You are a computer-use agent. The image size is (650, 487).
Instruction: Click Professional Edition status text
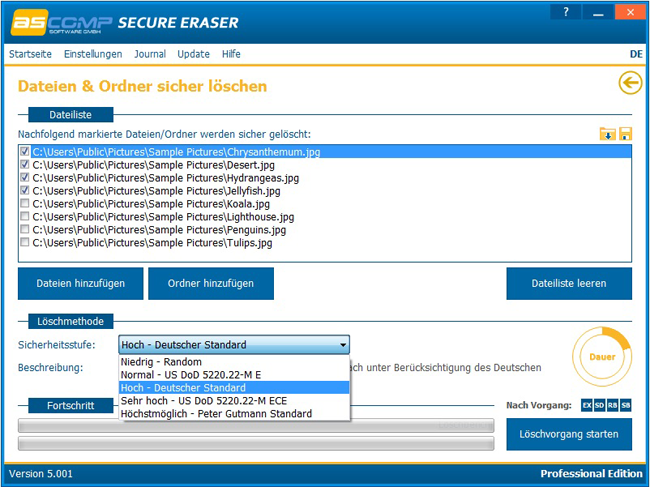pos(592,474)
